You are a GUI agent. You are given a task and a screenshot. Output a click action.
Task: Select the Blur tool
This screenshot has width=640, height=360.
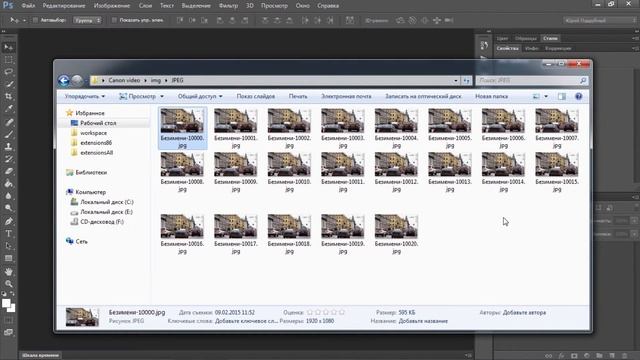[9, 196]
